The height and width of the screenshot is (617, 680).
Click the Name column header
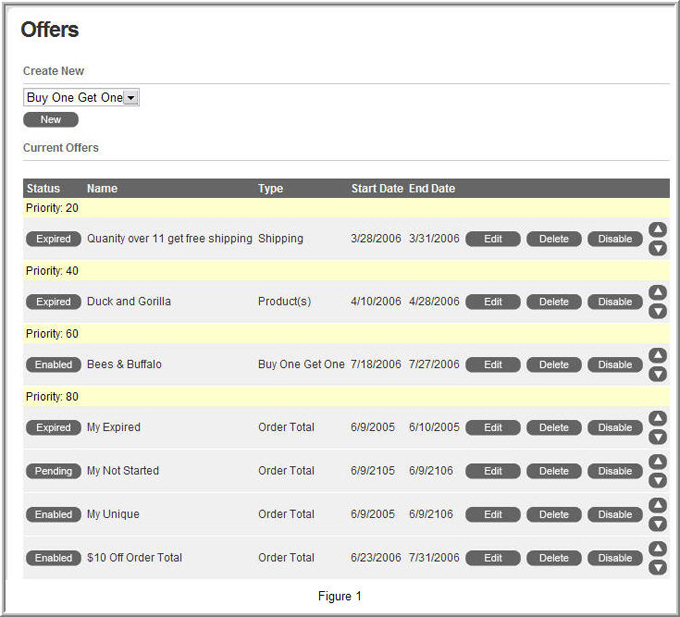[102, 189]
